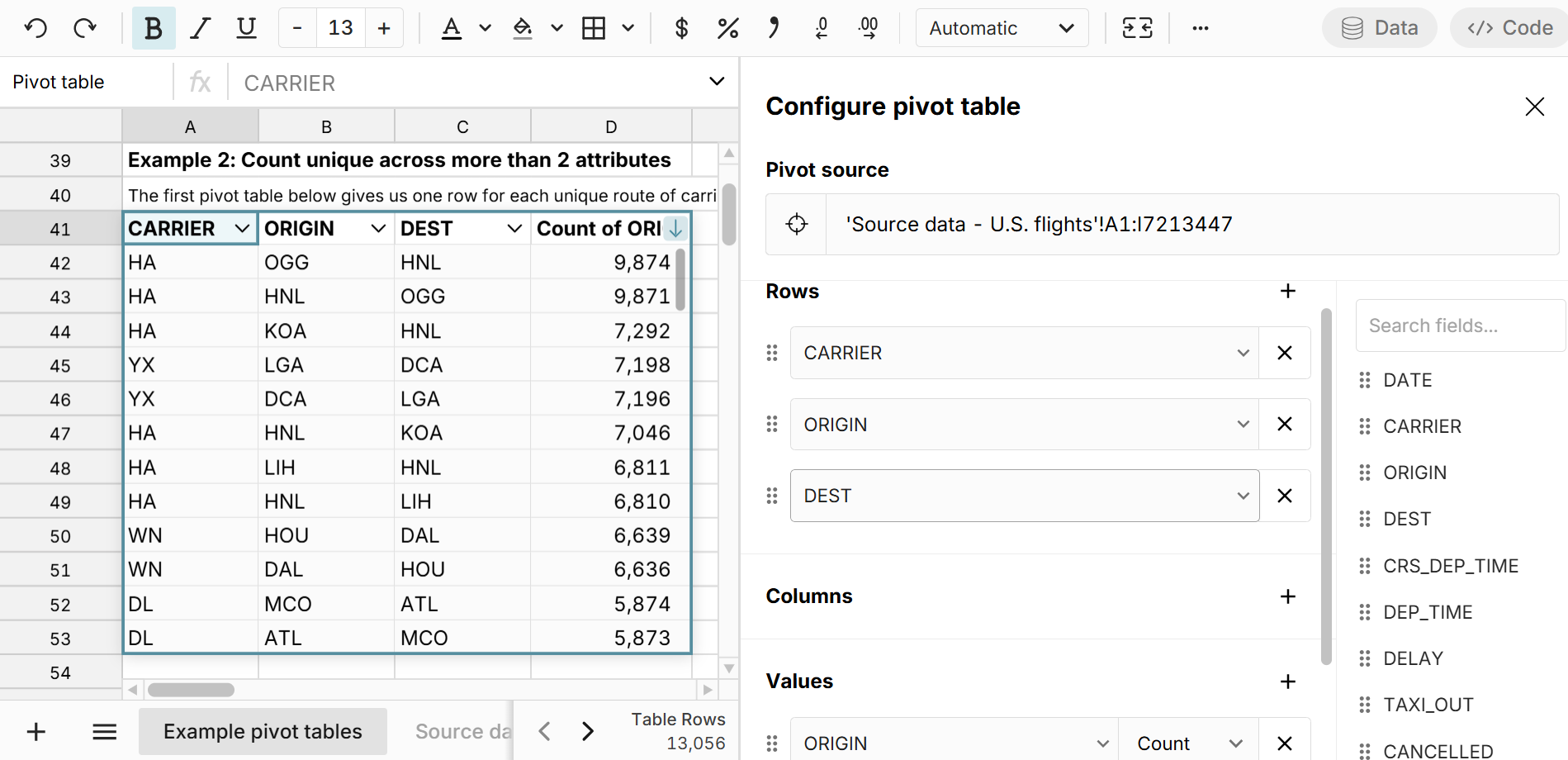Image resolution: width=1568 pixels, height=760 pixels.
Task: Switch to Example pivot tables sheet tab
Action: coord(263,731)
